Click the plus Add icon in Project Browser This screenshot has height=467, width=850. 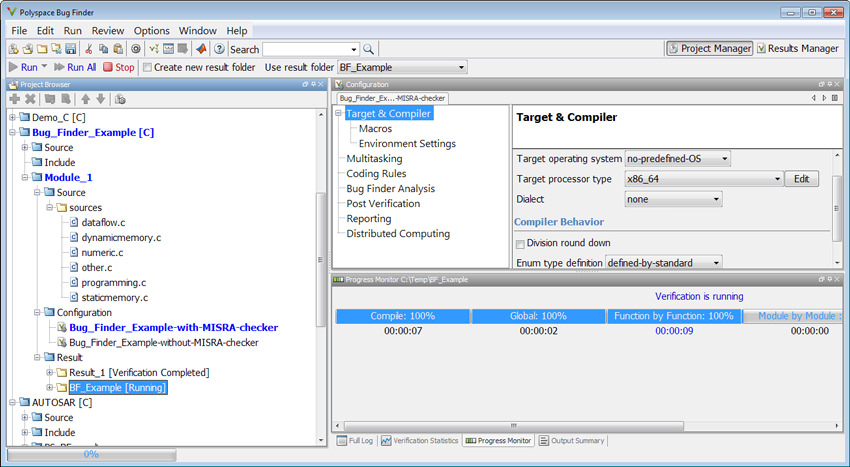point(15,99)
